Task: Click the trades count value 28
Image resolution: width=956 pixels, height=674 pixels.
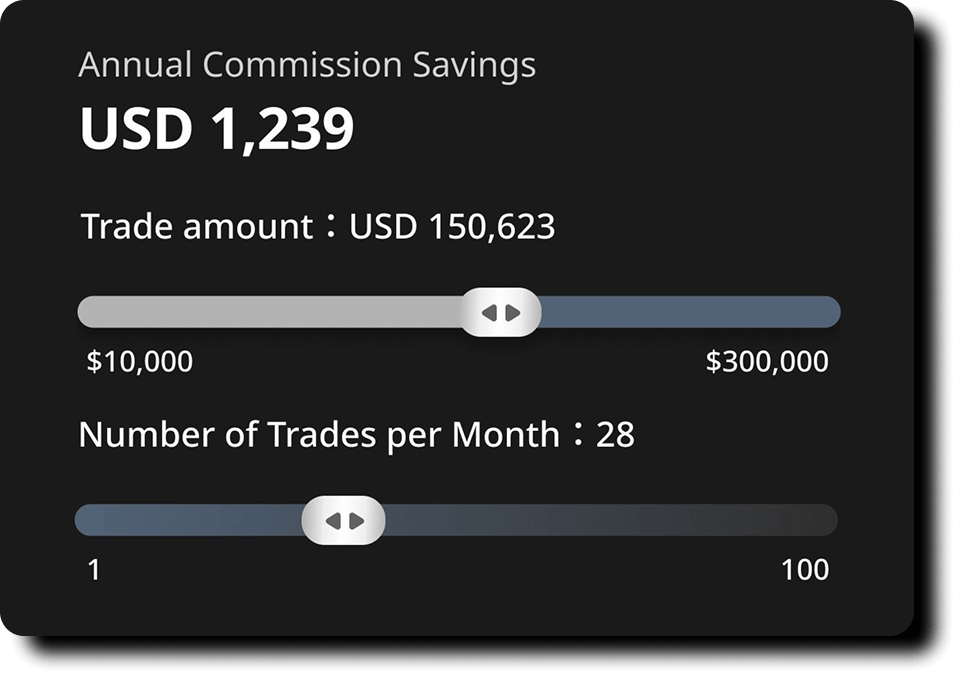Action: pos(615,435)
